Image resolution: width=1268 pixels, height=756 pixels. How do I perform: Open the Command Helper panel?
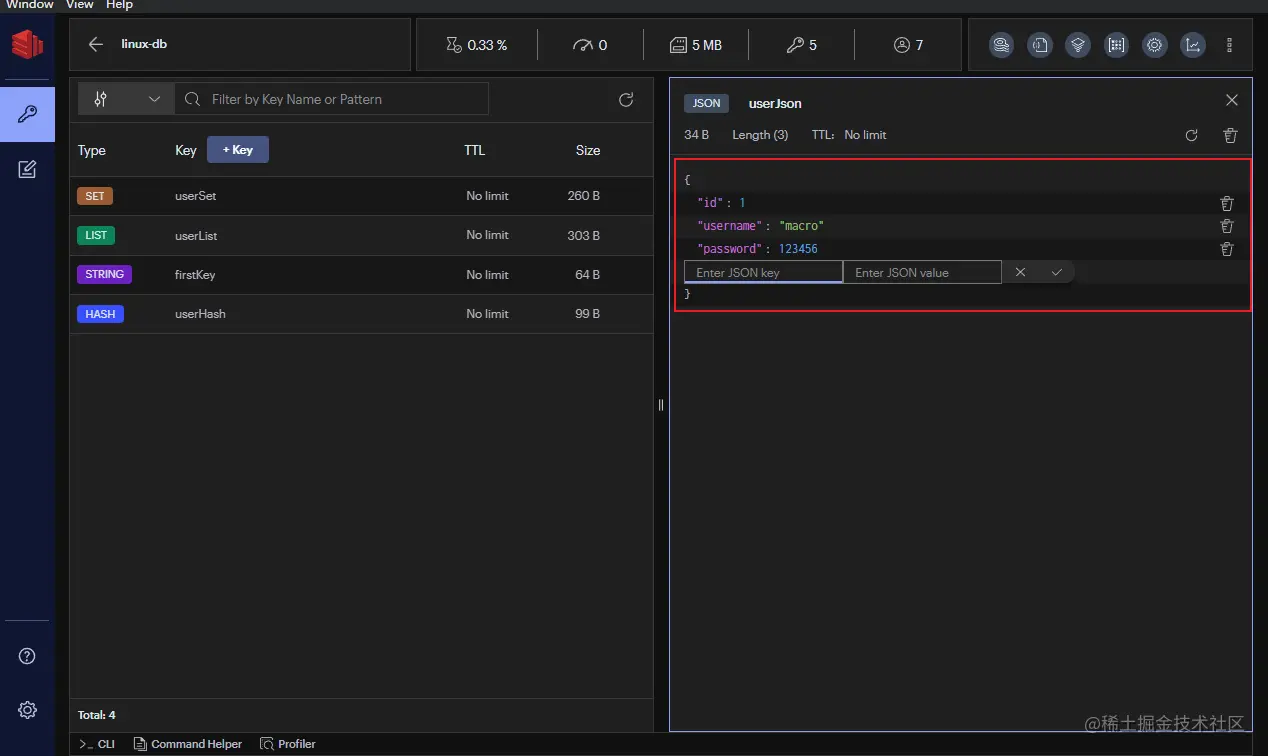pos(188,744)
